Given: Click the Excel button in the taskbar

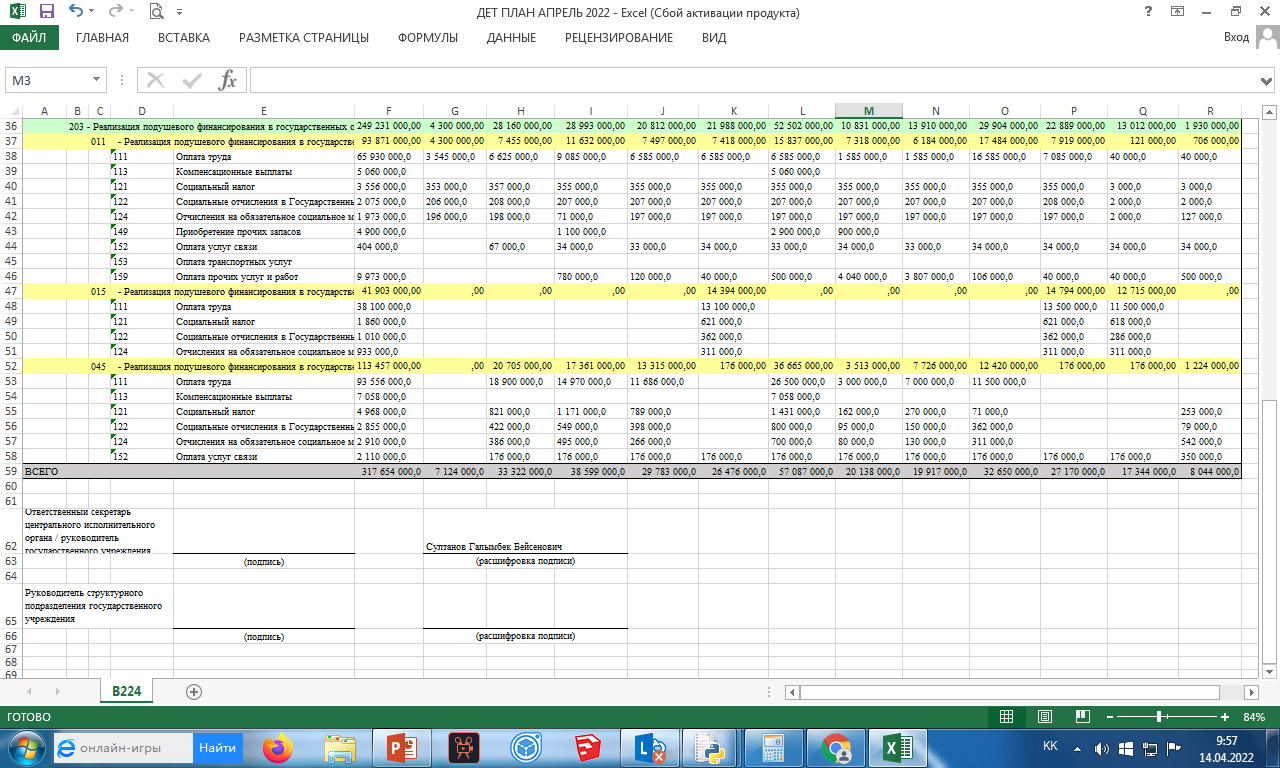Looking at the screenshot, I should click(897, 748).
